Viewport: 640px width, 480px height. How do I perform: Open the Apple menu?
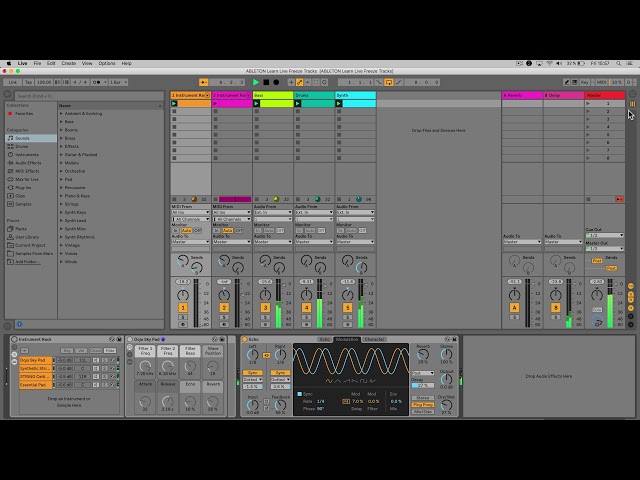click(9, 63)
